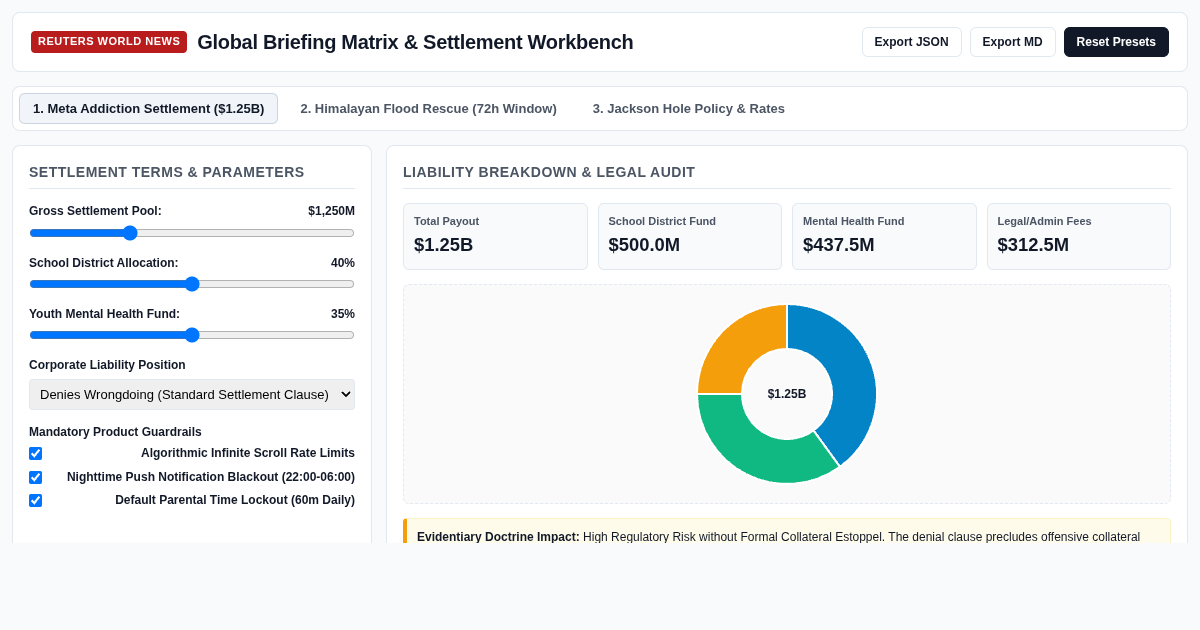Click the Legal/Admin Fees $312.5M card
This screenshot has height=630, width=1200.
(x=1079, y=236)
